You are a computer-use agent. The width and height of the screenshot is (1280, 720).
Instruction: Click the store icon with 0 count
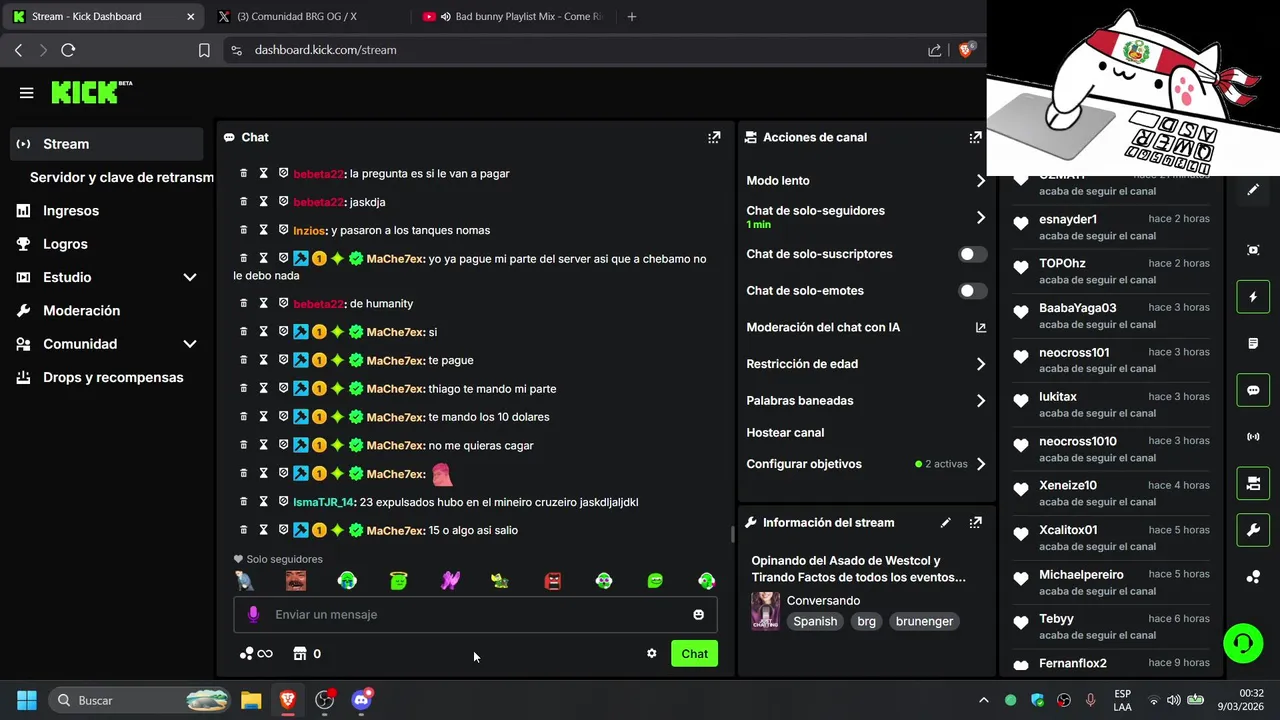[x=307, y=653]
